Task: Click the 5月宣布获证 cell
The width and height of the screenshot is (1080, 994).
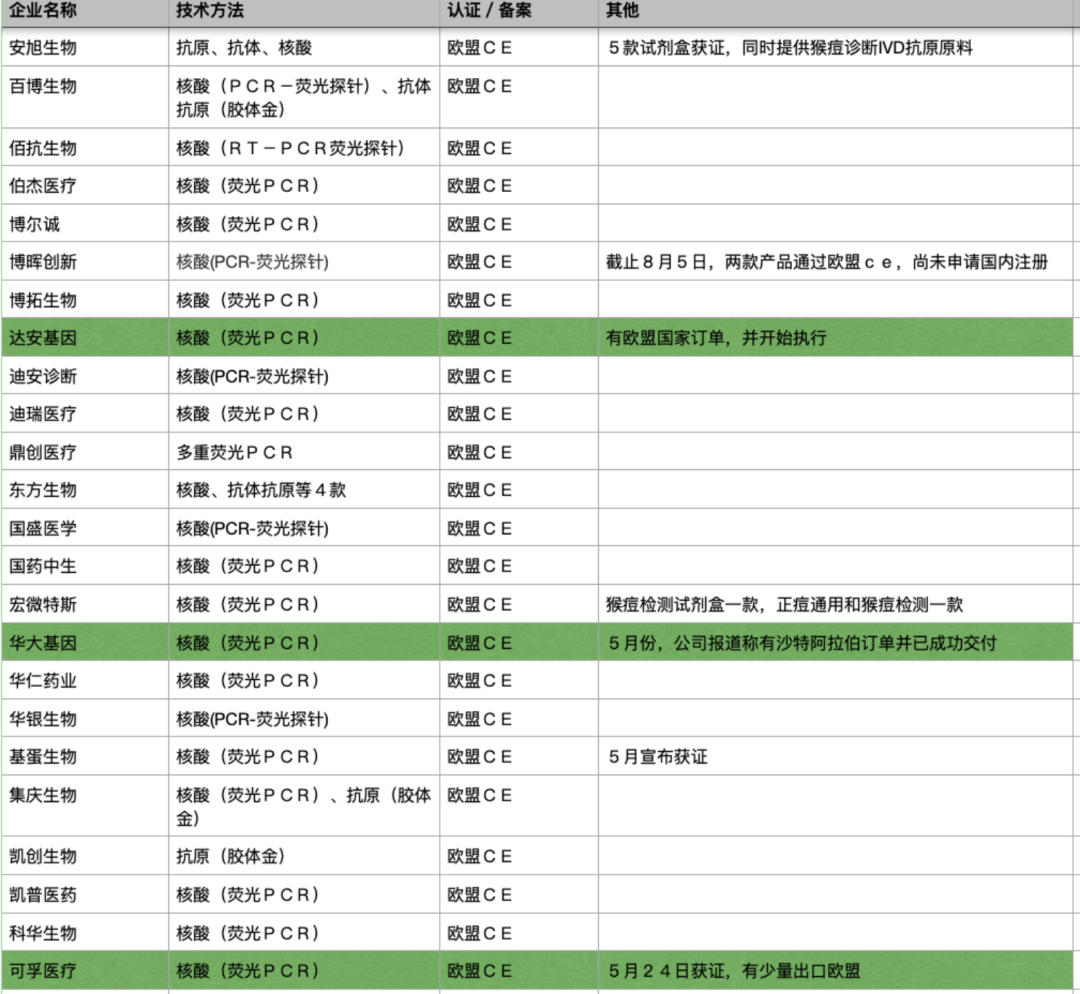Action: coord(835,756)
